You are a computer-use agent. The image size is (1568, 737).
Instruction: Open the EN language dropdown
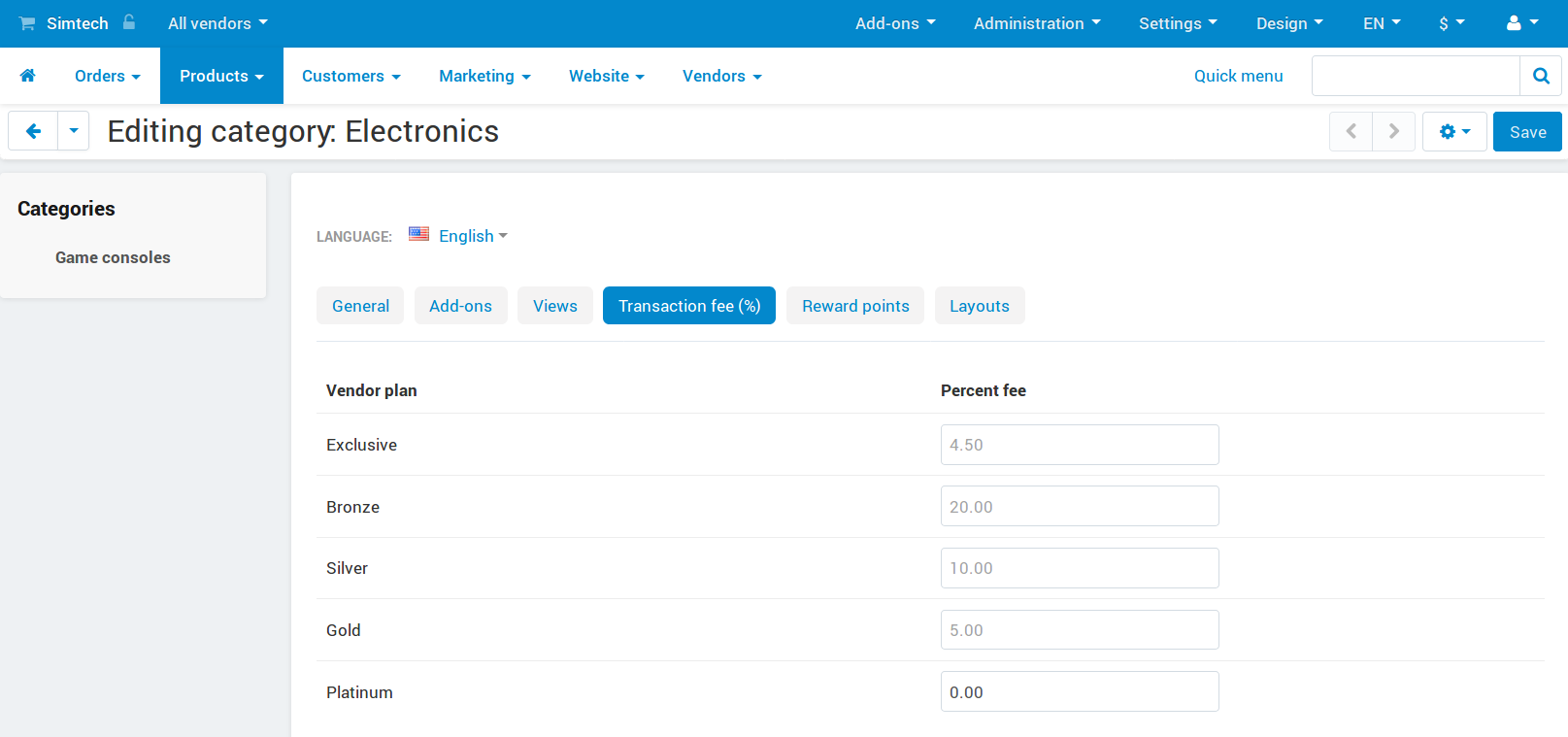click(1382, 23)
